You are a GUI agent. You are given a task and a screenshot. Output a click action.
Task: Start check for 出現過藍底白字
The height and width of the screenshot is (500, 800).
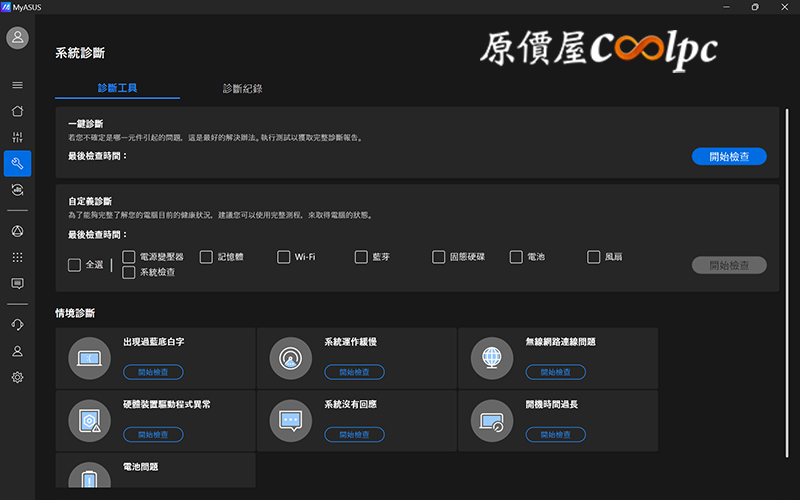[153, 372]
